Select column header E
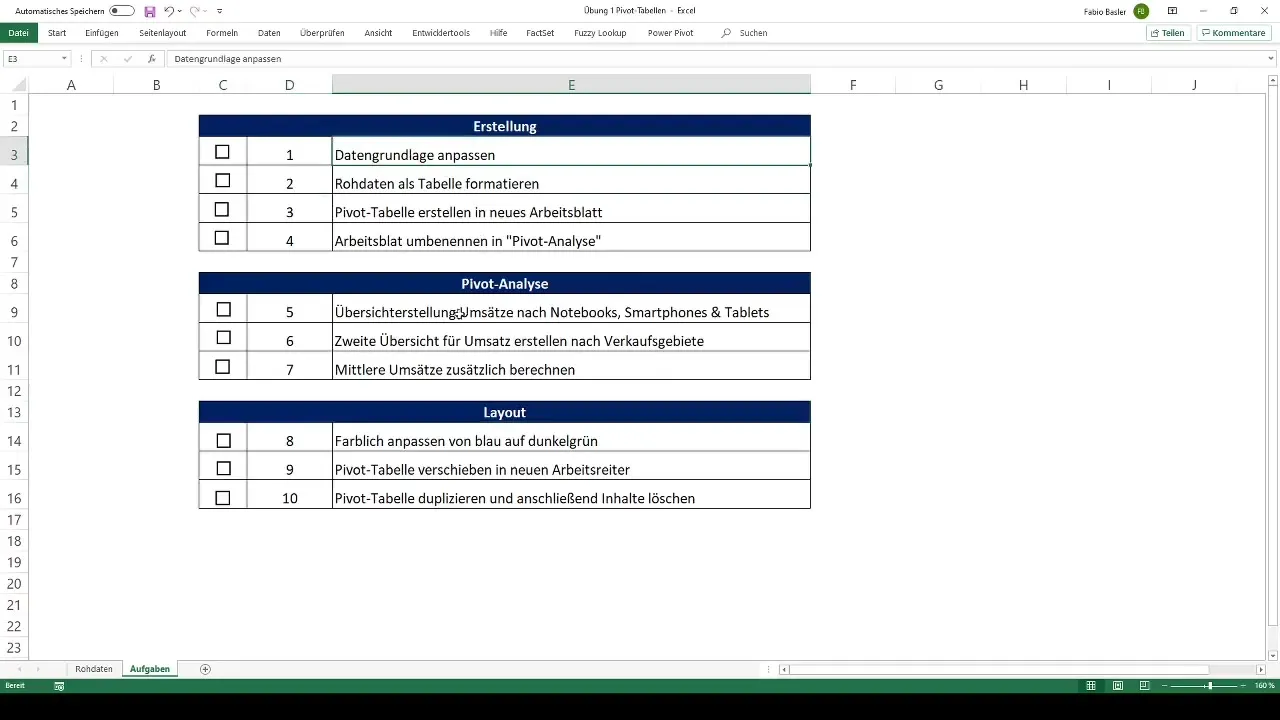The image size is (1280, 720). (x=571, y=85)
